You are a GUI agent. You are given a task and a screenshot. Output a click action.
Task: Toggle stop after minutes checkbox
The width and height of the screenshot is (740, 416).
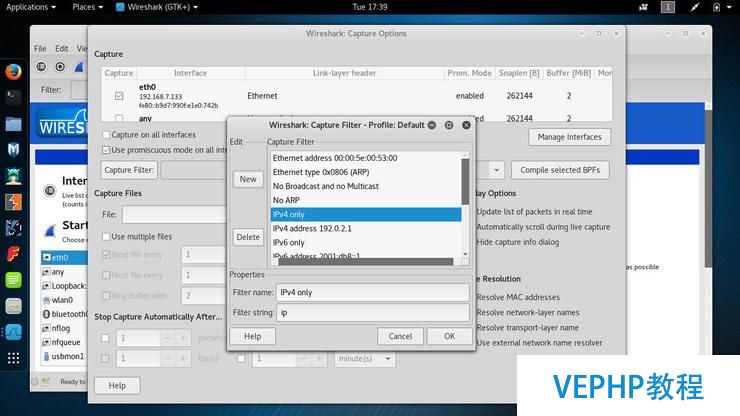pyautogui.click(x=241, y=359)
